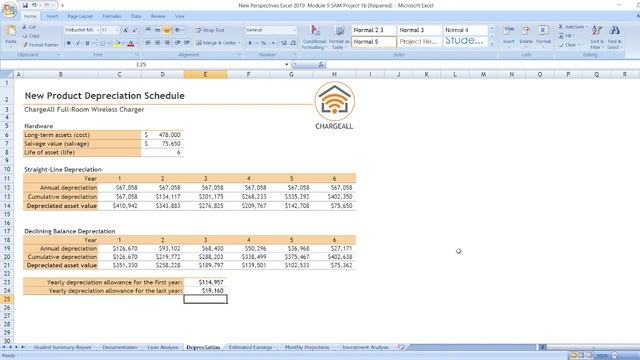Open Fill dropdown in Editing group

567,36
